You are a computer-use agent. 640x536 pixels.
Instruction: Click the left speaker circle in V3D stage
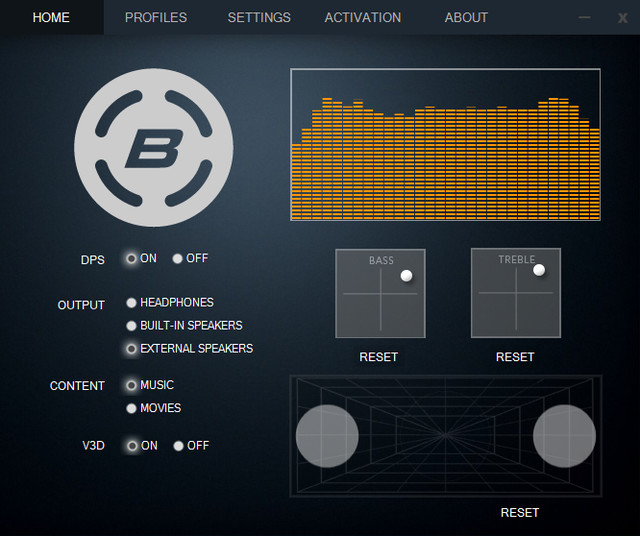(x=327, y=436)
